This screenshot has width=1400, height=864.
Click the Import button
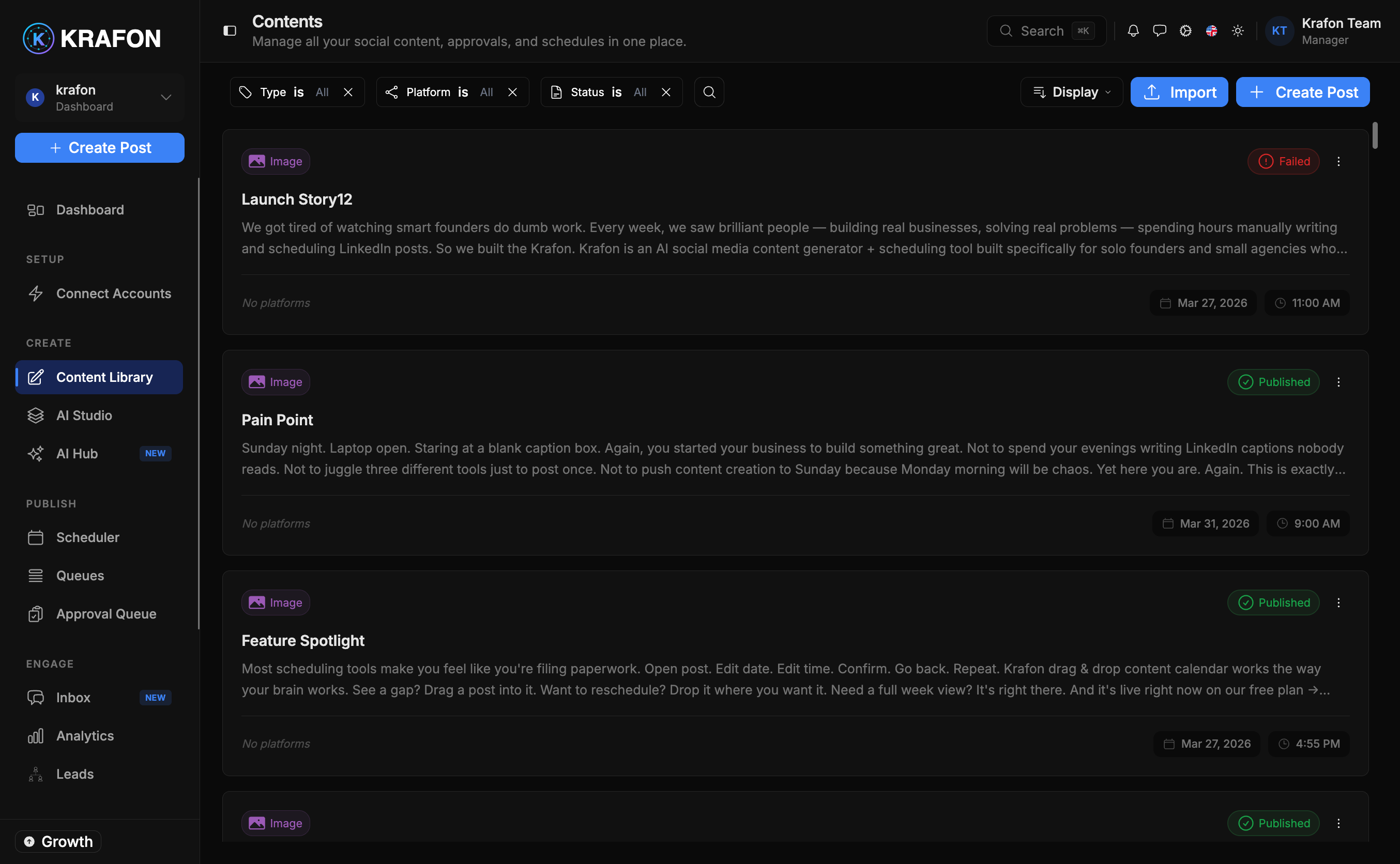[1179, 92]
